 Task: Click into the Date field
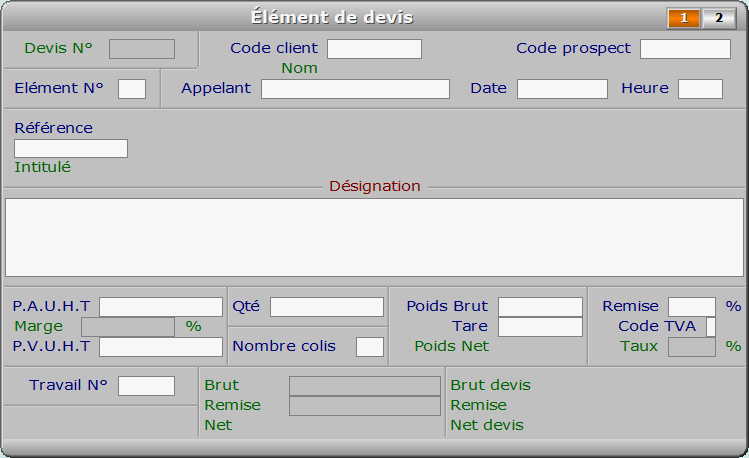pos(562,89)
